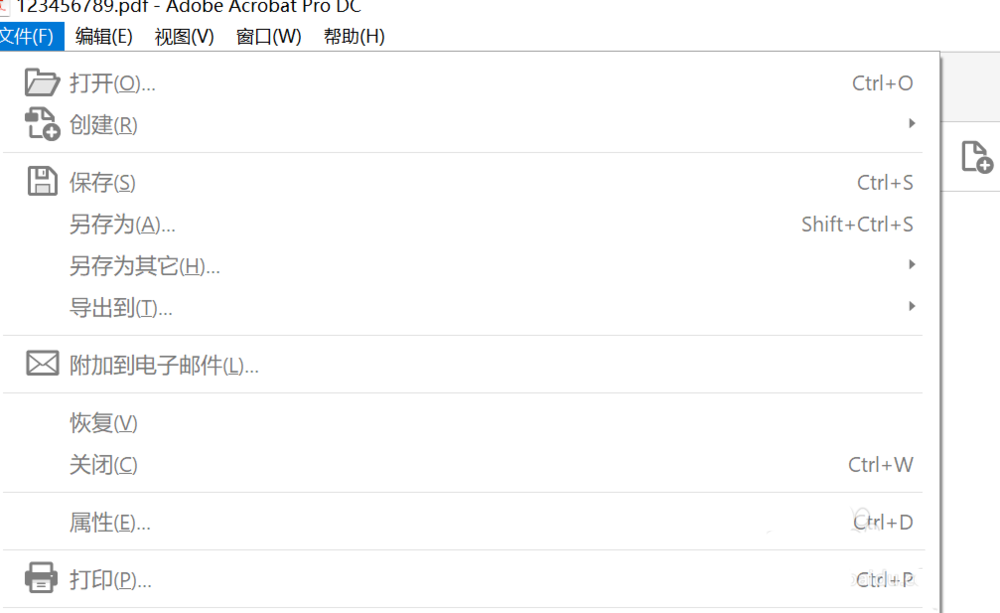1000x613 pixels.
Task: Open the 编辑(E) menu
Action: [104, 37]
